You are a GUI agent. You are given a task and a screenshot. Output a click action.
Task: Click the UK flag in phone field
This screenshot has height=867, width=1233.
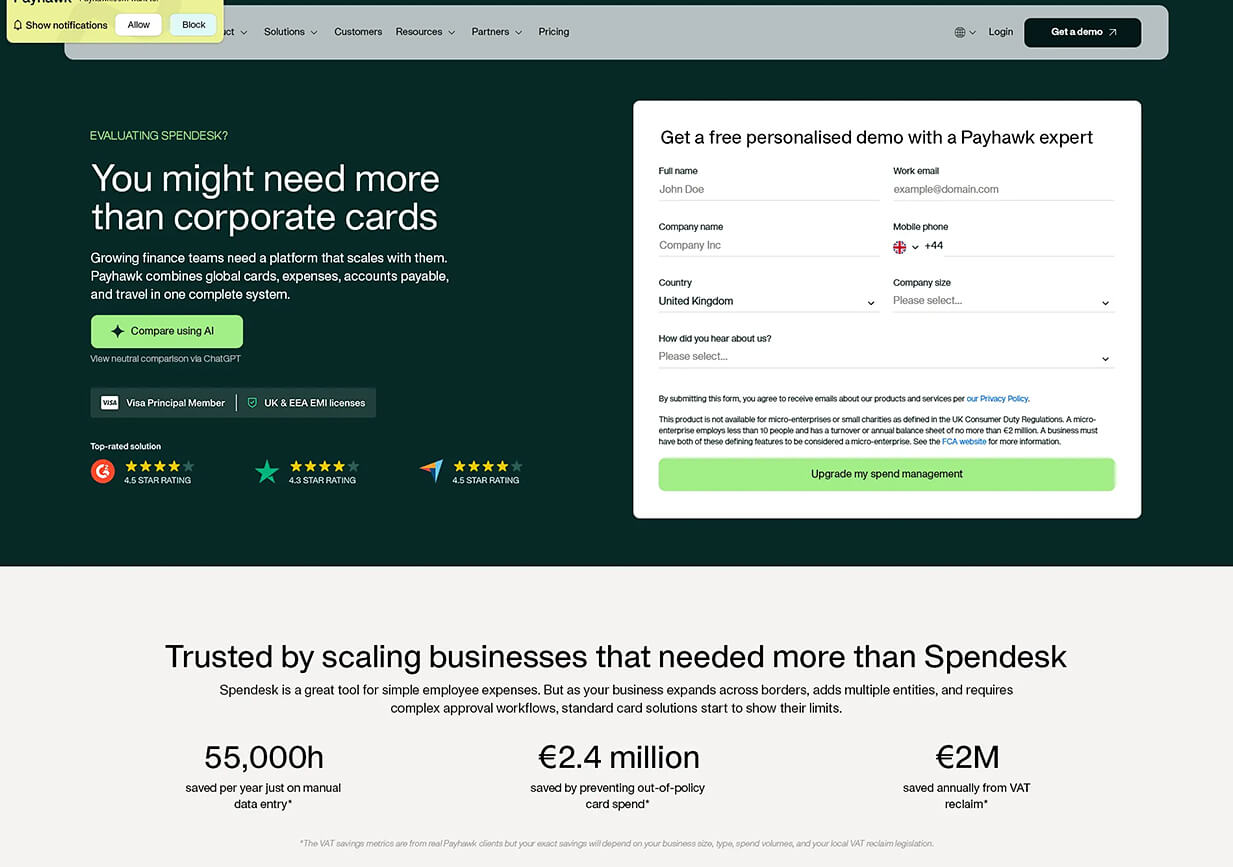click(x=898, y=246)
